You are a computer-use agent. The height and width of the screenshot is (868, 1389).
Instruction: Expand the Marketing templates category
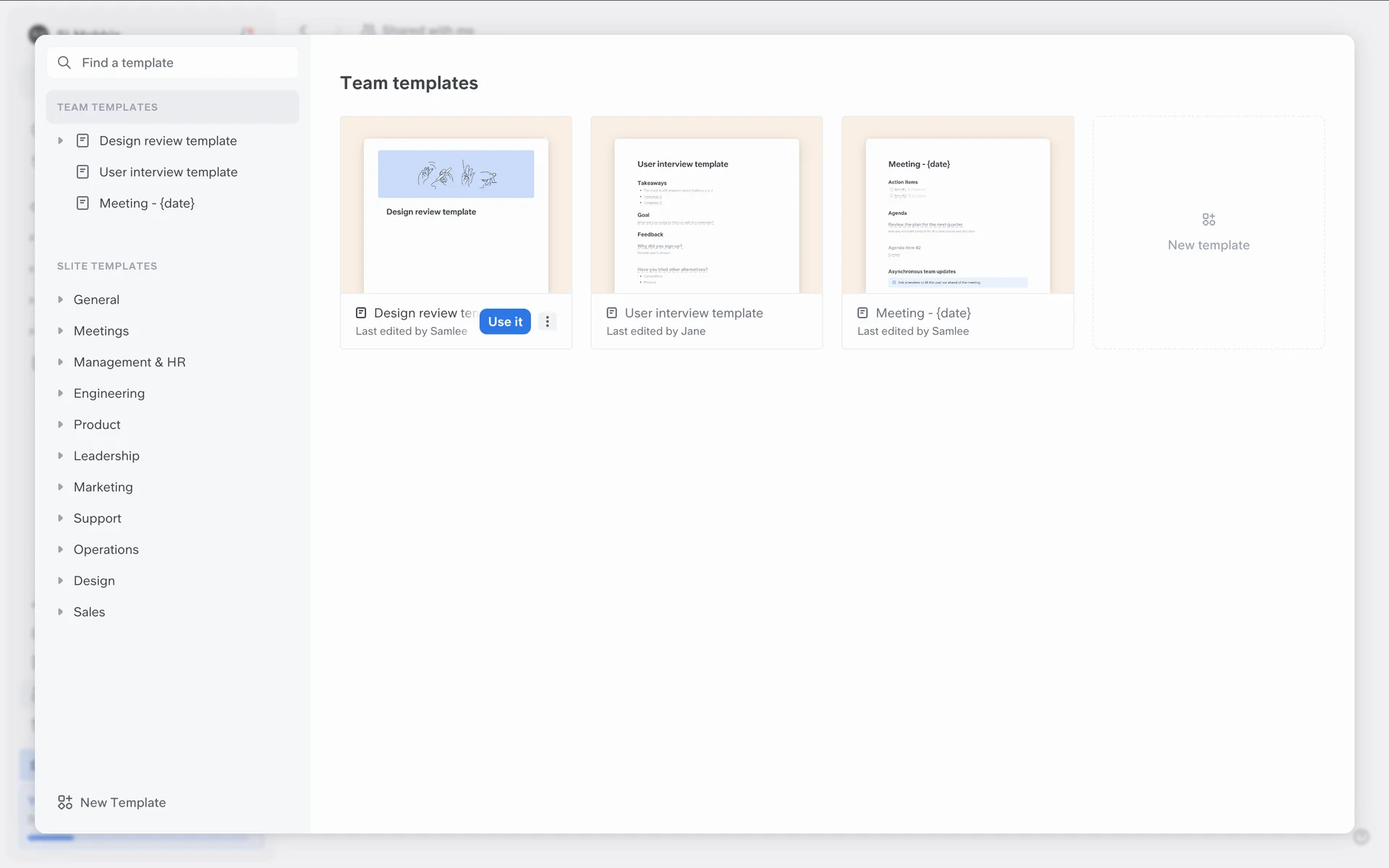click(x=61, y=487)
